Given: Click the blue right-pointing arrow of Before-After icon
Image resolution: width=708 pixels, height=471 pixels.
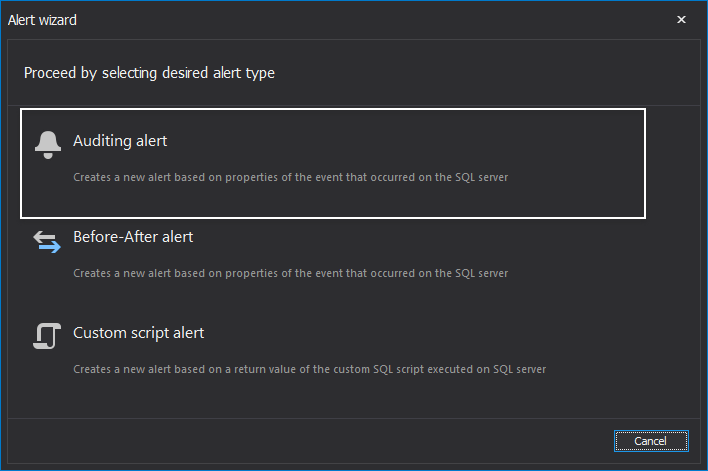Looking at the screenshot, I should [x=50, y=247].
